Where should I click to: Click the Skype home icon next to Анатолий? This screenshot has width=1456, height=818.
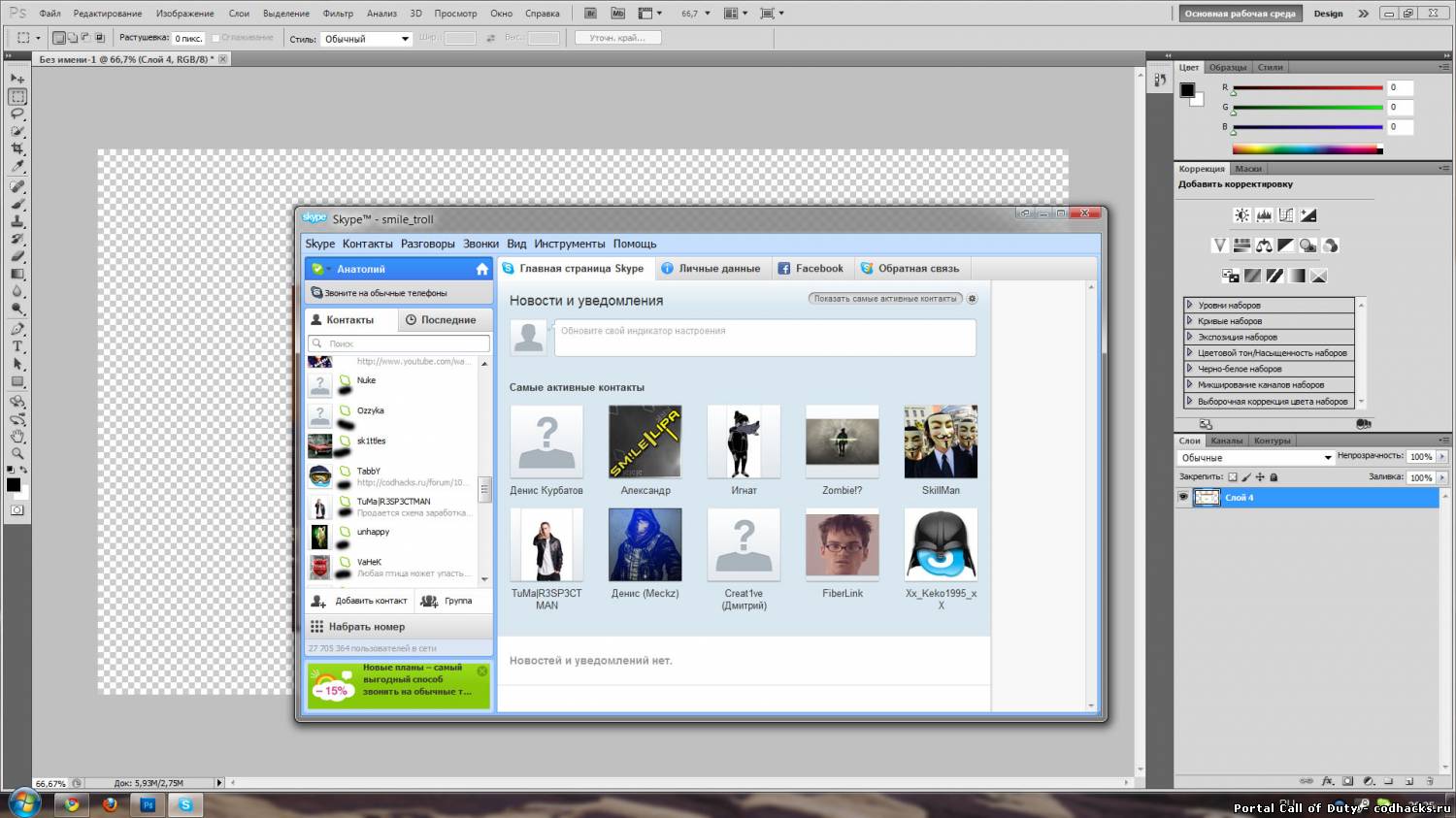pyautogui.click(x=482, y=269)
